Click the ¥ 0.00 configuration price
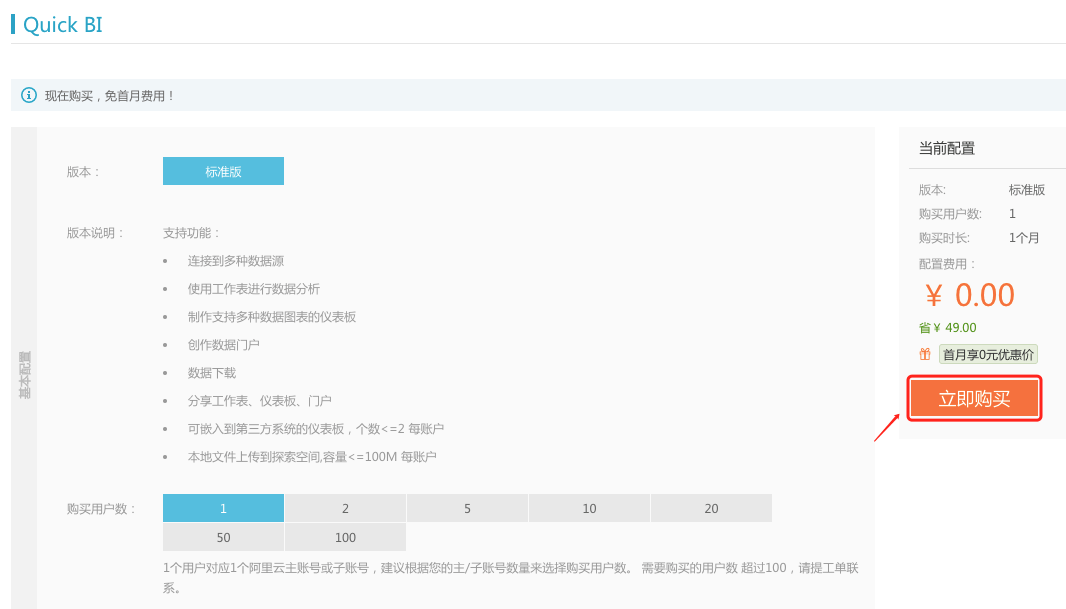Viewport: 1066px width, 609px height. (969, 295)
